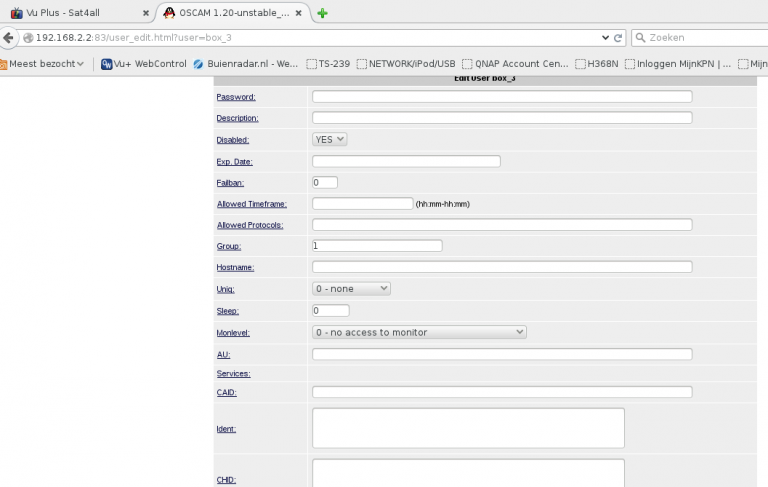Viewport: 768px width, 487px height.
Task: Close the Vu Plus - Sat4all tab
Action: coord(146,13)
